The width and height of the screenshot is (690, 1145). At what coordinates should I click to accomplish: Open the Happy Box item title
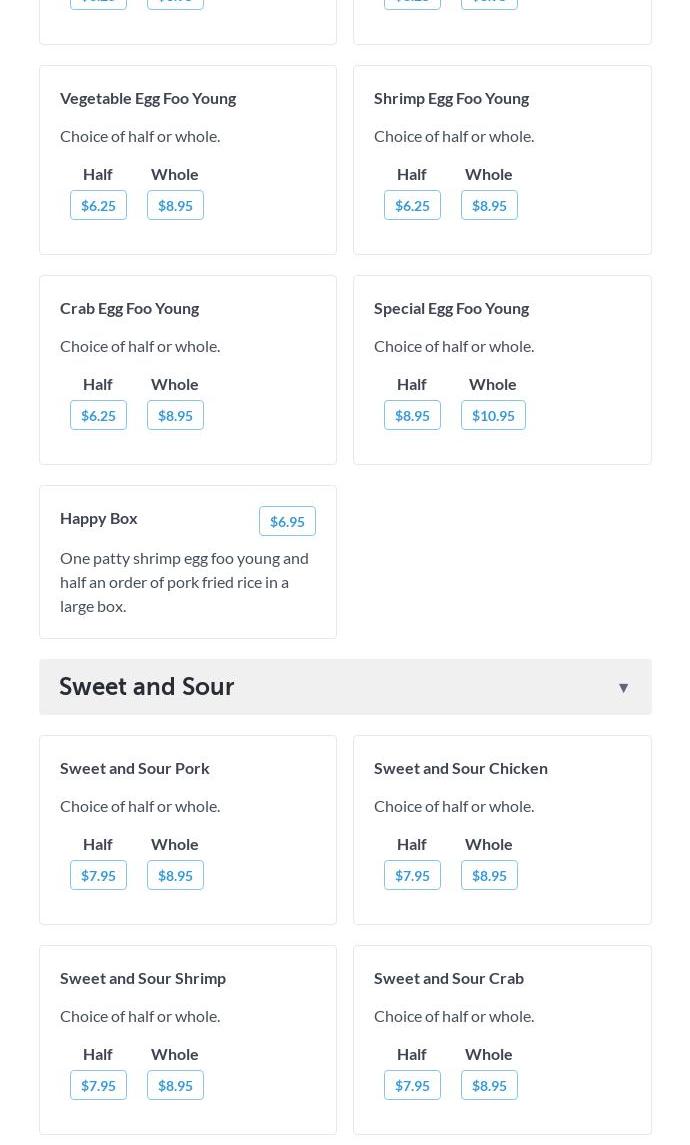[x=99, y=518]
